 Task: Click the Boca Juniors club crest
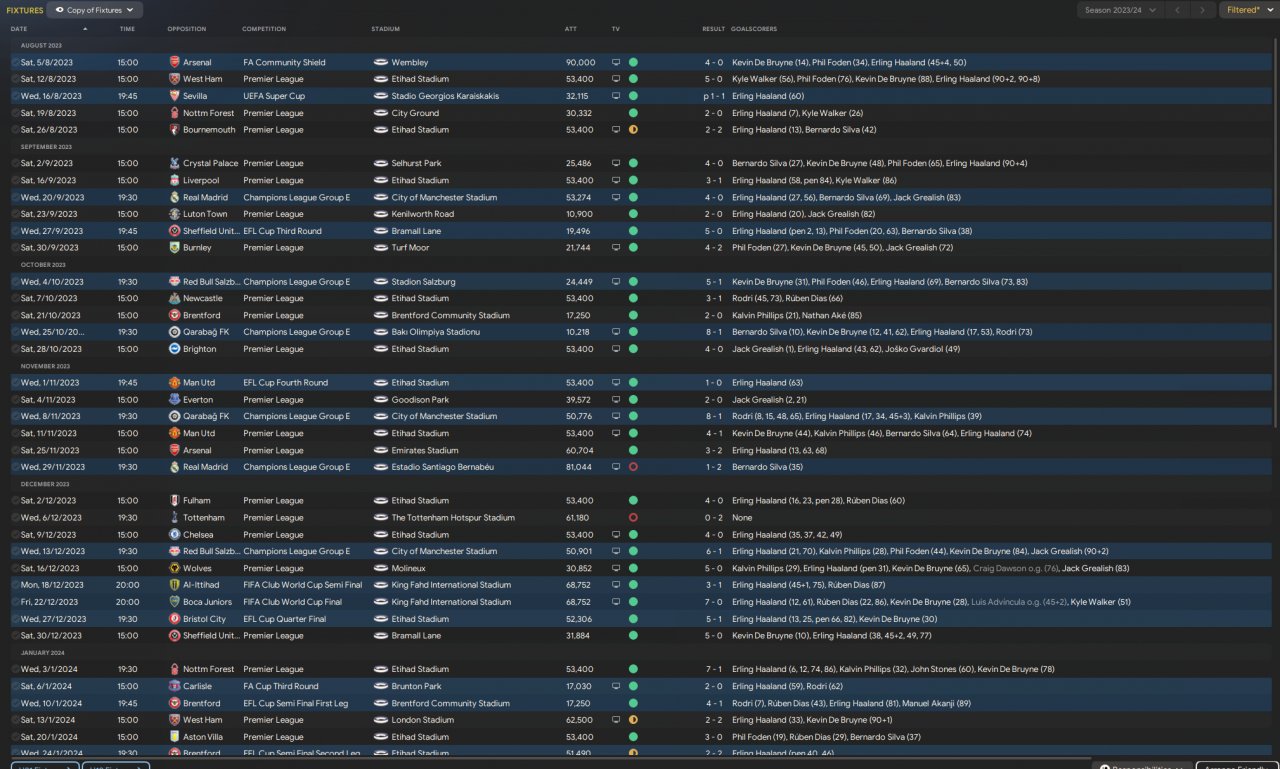click(175, 602)
